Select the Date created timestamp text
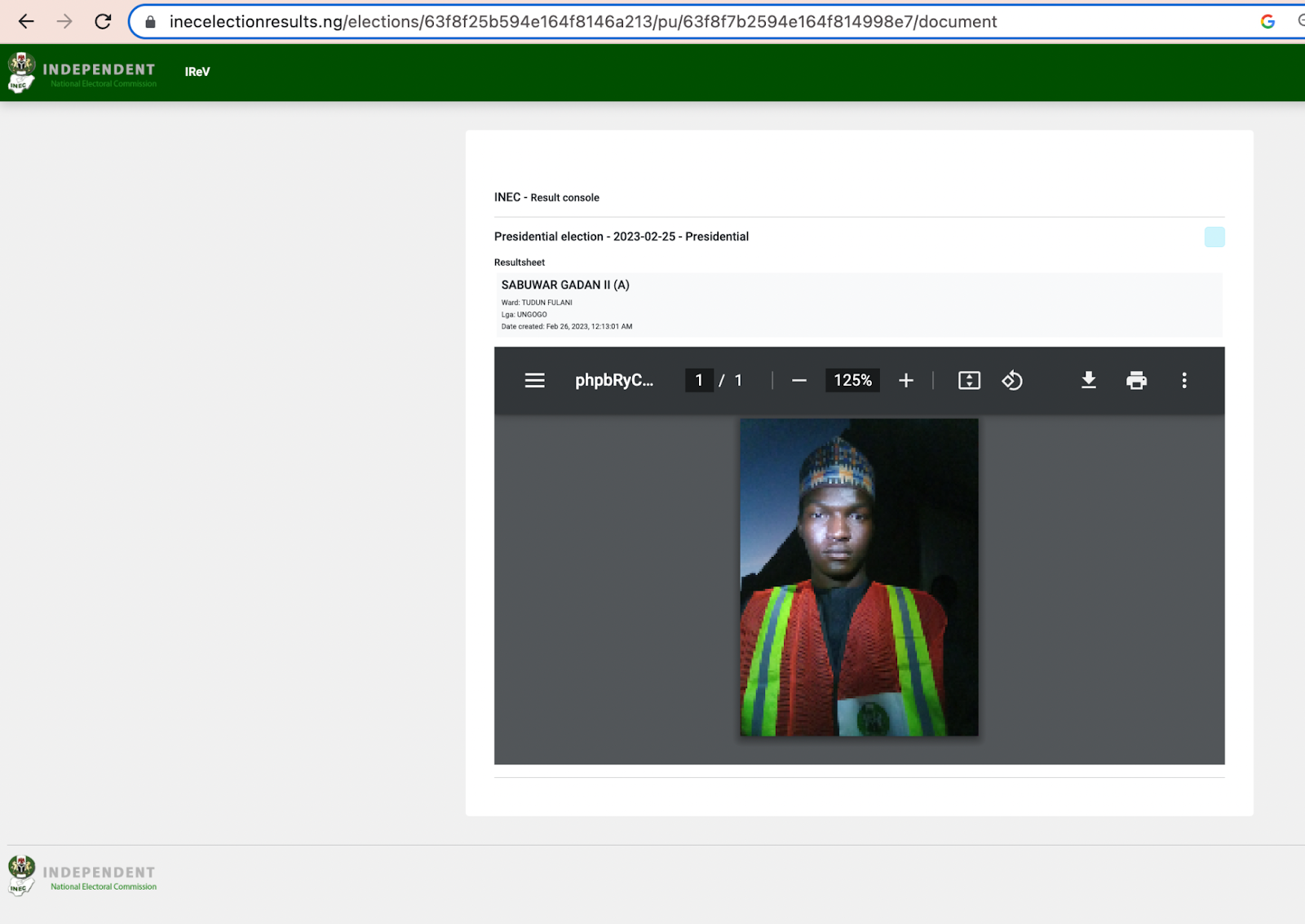Image resolution: width=1305 pixels, height=924 pixels. (567, 326)
